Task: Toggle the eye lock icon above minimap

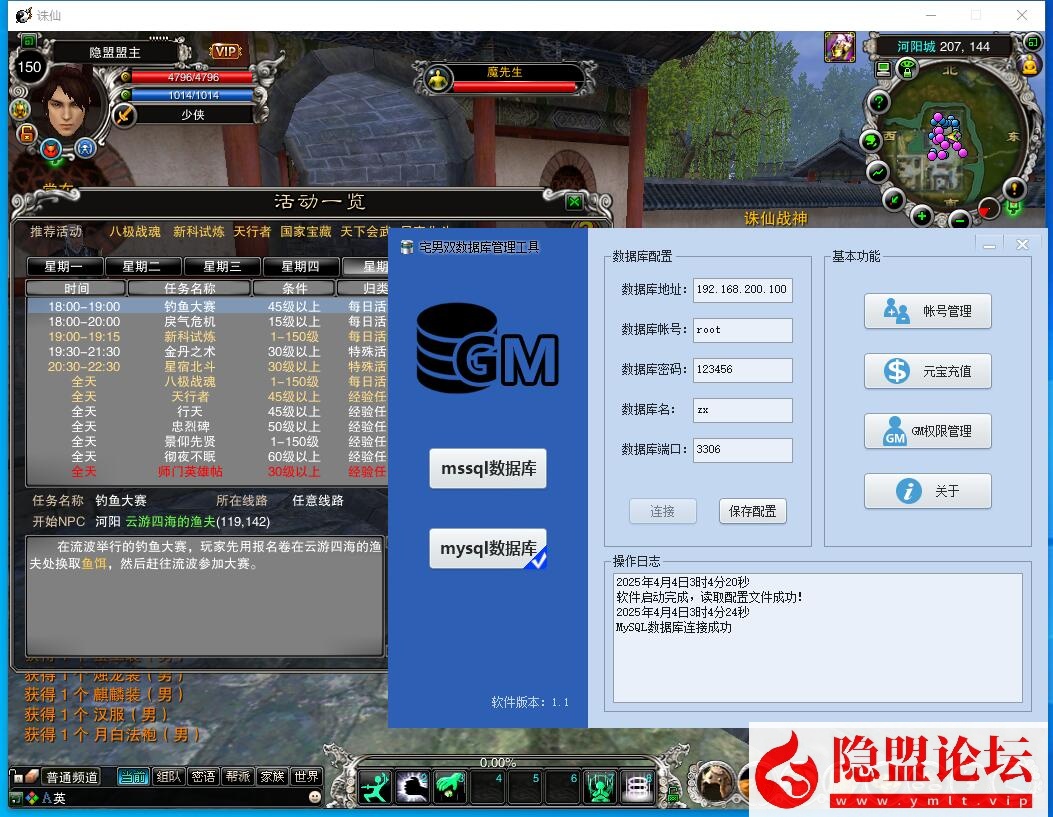Action: click(907, 69)
